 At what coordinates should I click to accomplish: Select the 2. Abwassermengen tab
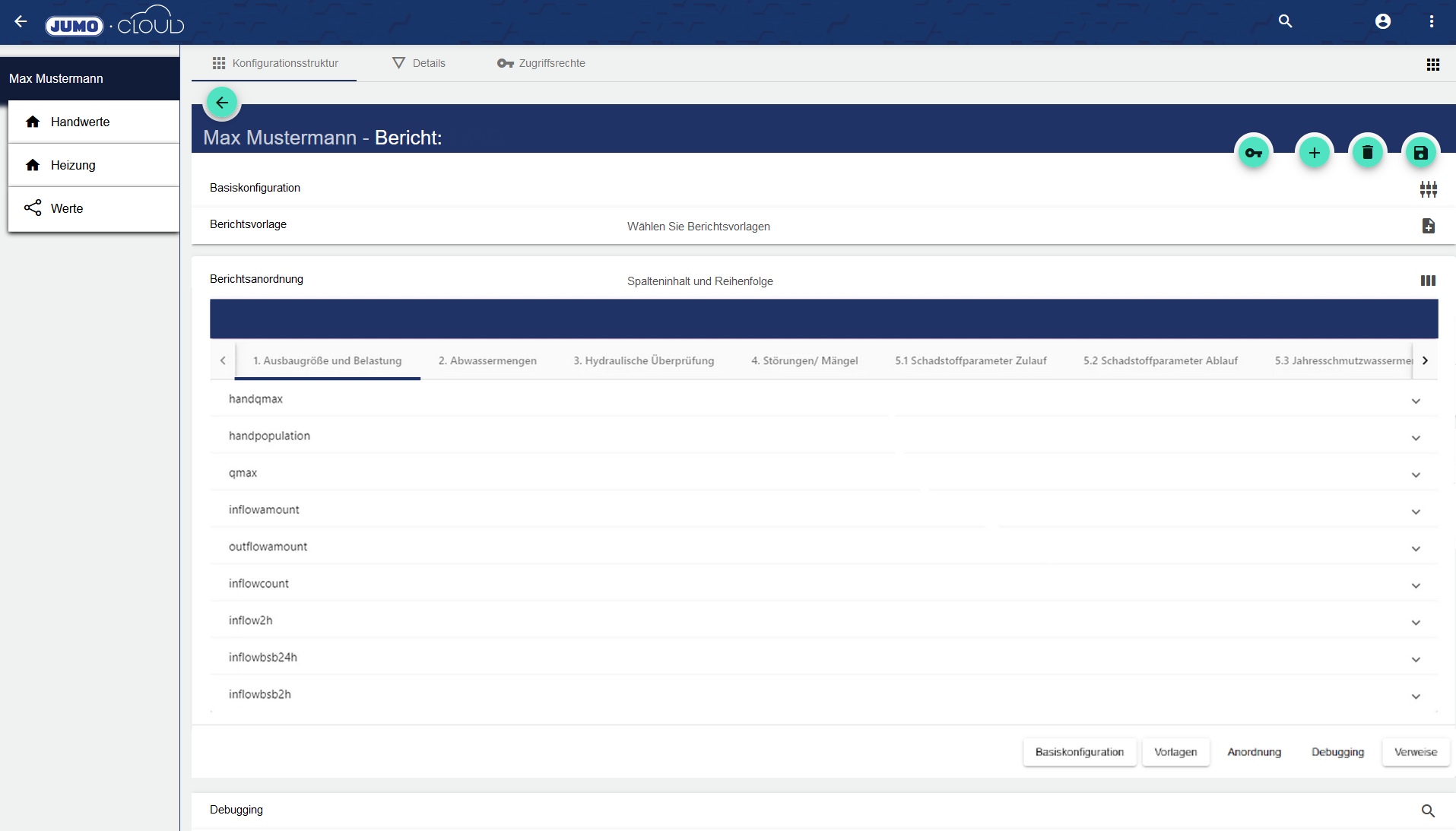[487, 360]
